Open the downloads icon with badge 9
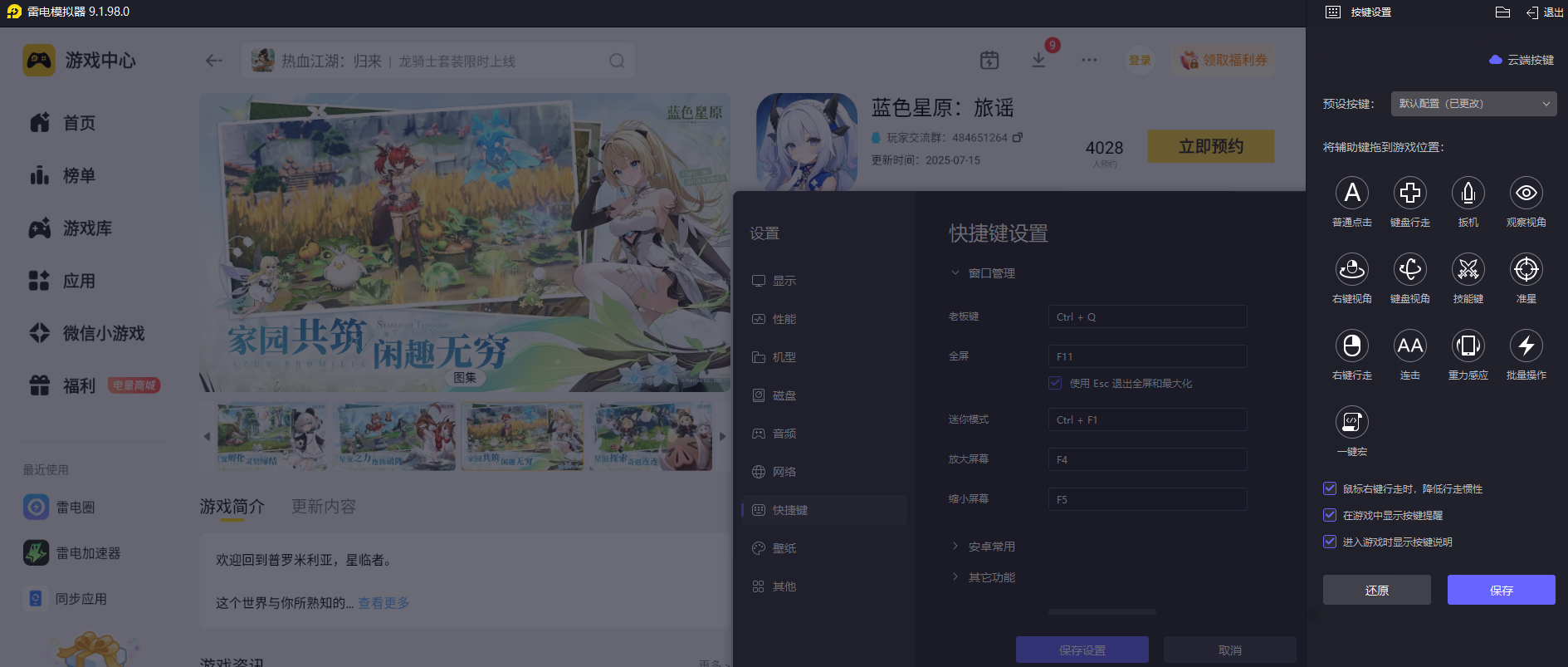 [1038, 60]
